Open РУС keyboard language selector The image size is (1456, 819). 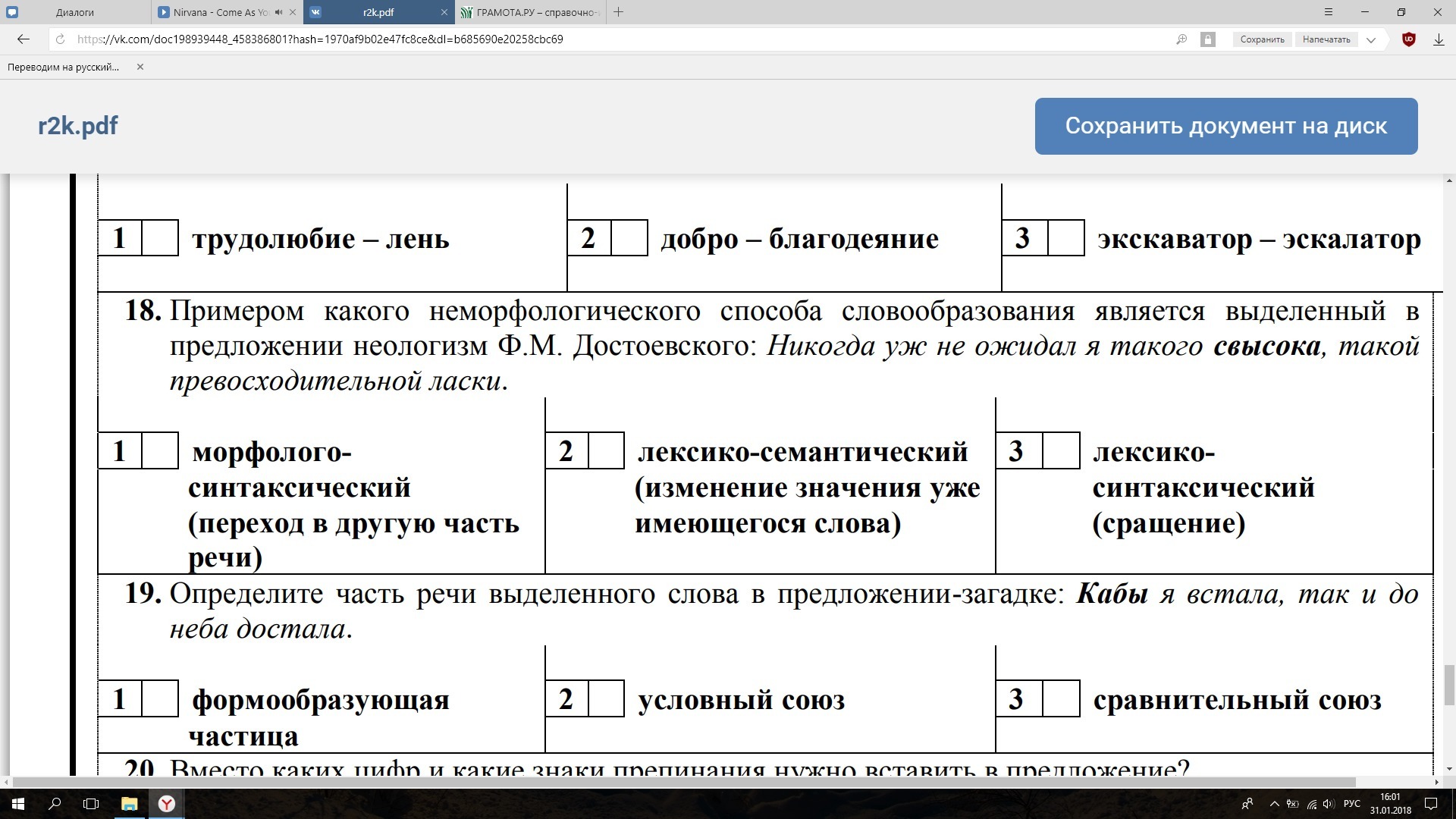point(1351,804)
